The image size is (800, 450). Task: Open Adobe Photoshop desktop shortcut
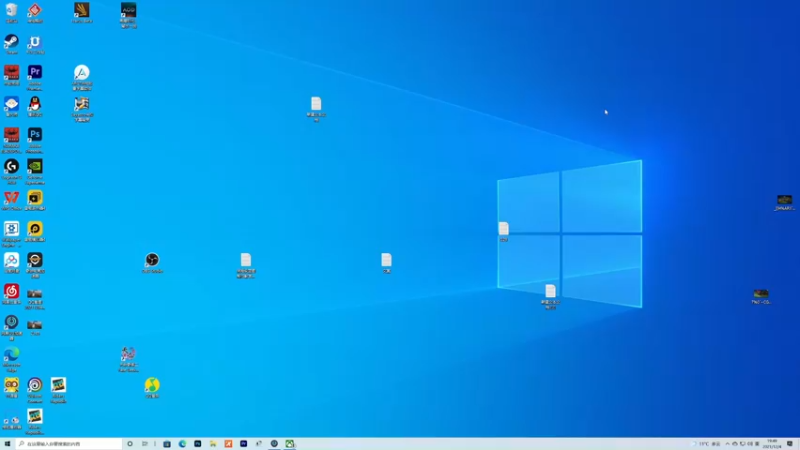pos(35,140)
